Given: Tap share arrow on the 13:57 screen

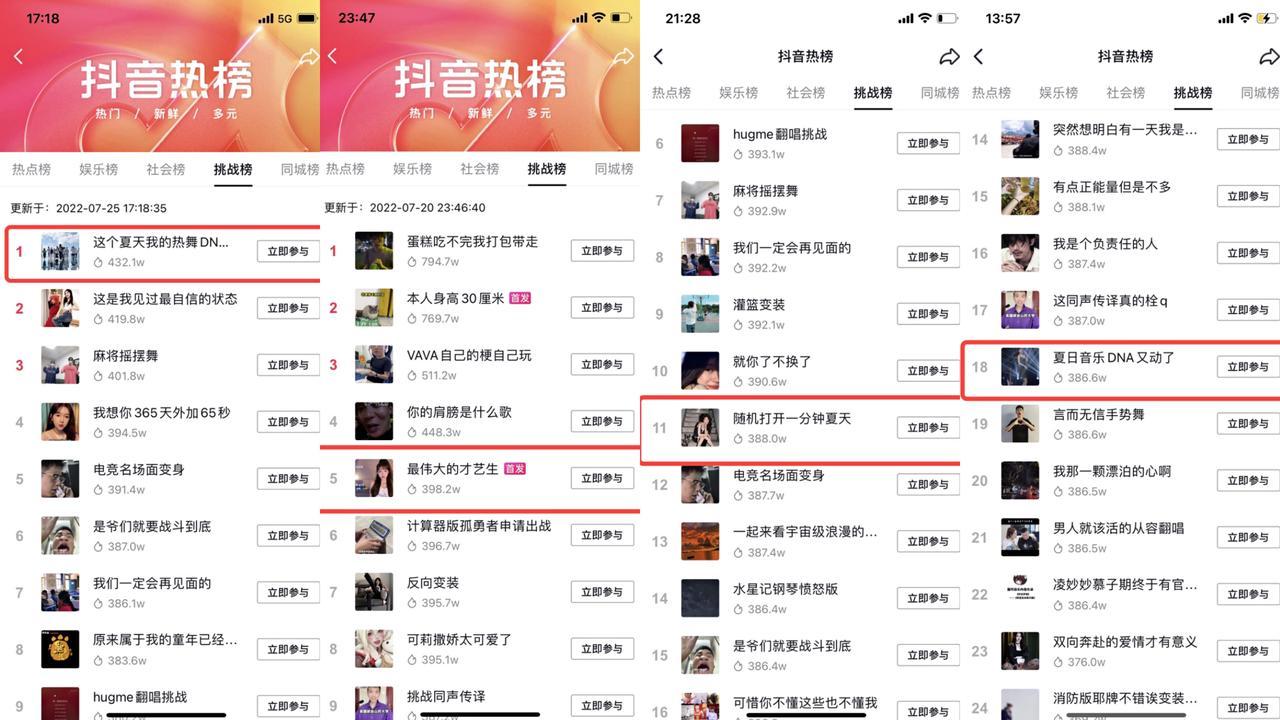Looking at the screenshot, I should click(x=1269, y=57).
